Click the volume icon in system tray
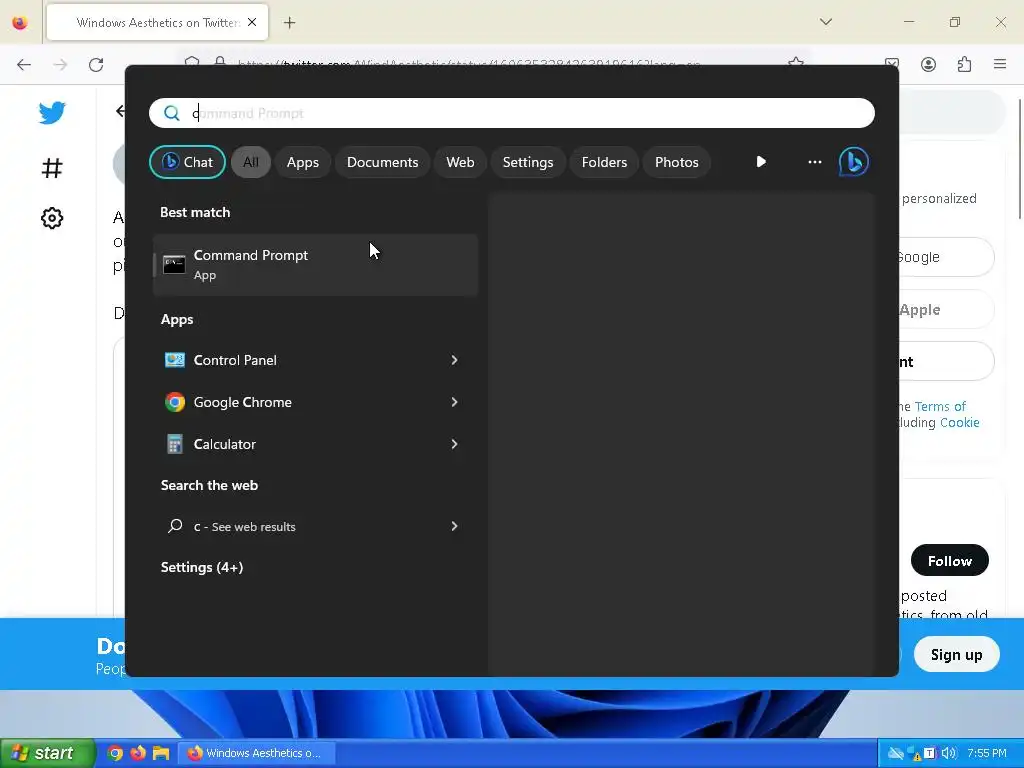Screen dimensions: 1024x768 pyautogui.click(x=948, y=754)
